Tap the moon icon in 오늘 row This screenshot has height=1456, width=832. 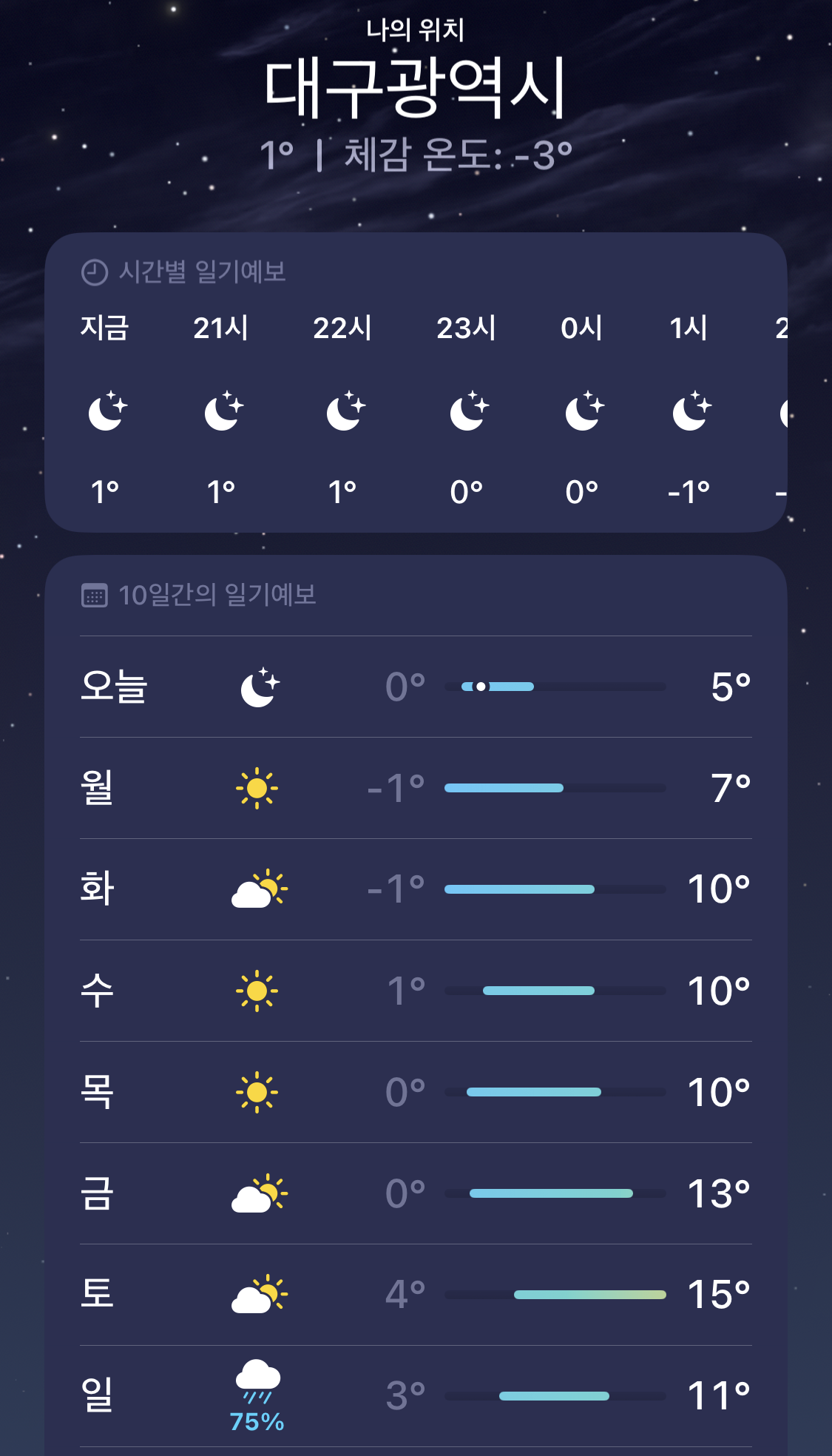(260, 687)
